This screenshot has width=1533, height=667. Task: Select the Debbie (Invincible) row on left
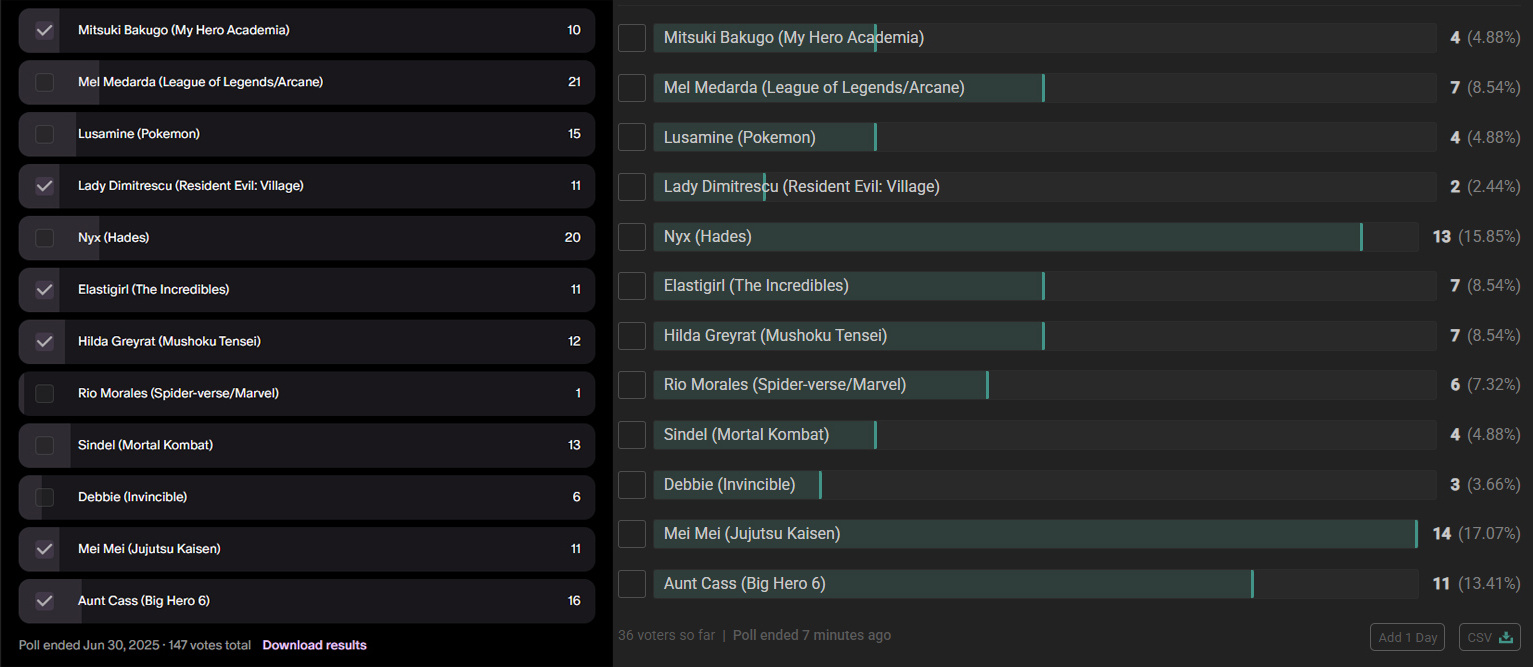tap(307, 497)
